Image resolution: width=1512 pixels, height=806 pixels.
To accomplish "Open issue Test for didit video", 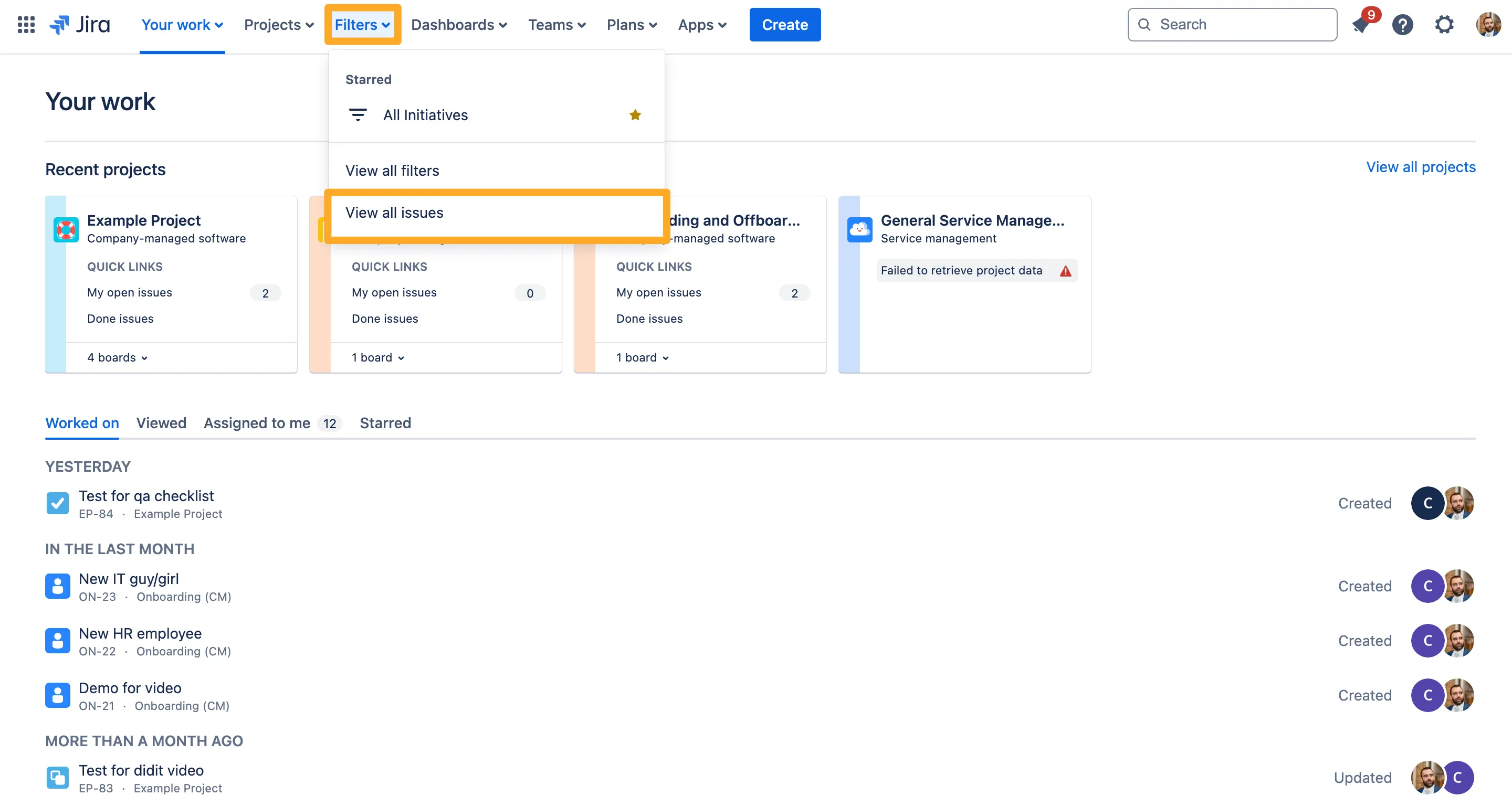I will click(141, 771).
